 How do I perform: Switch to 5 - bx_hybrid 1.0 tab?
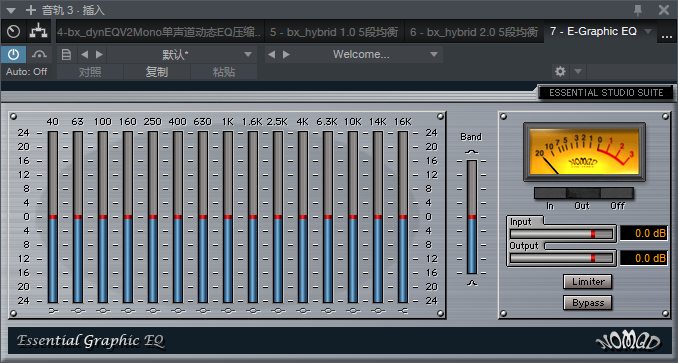pos(334,32)
